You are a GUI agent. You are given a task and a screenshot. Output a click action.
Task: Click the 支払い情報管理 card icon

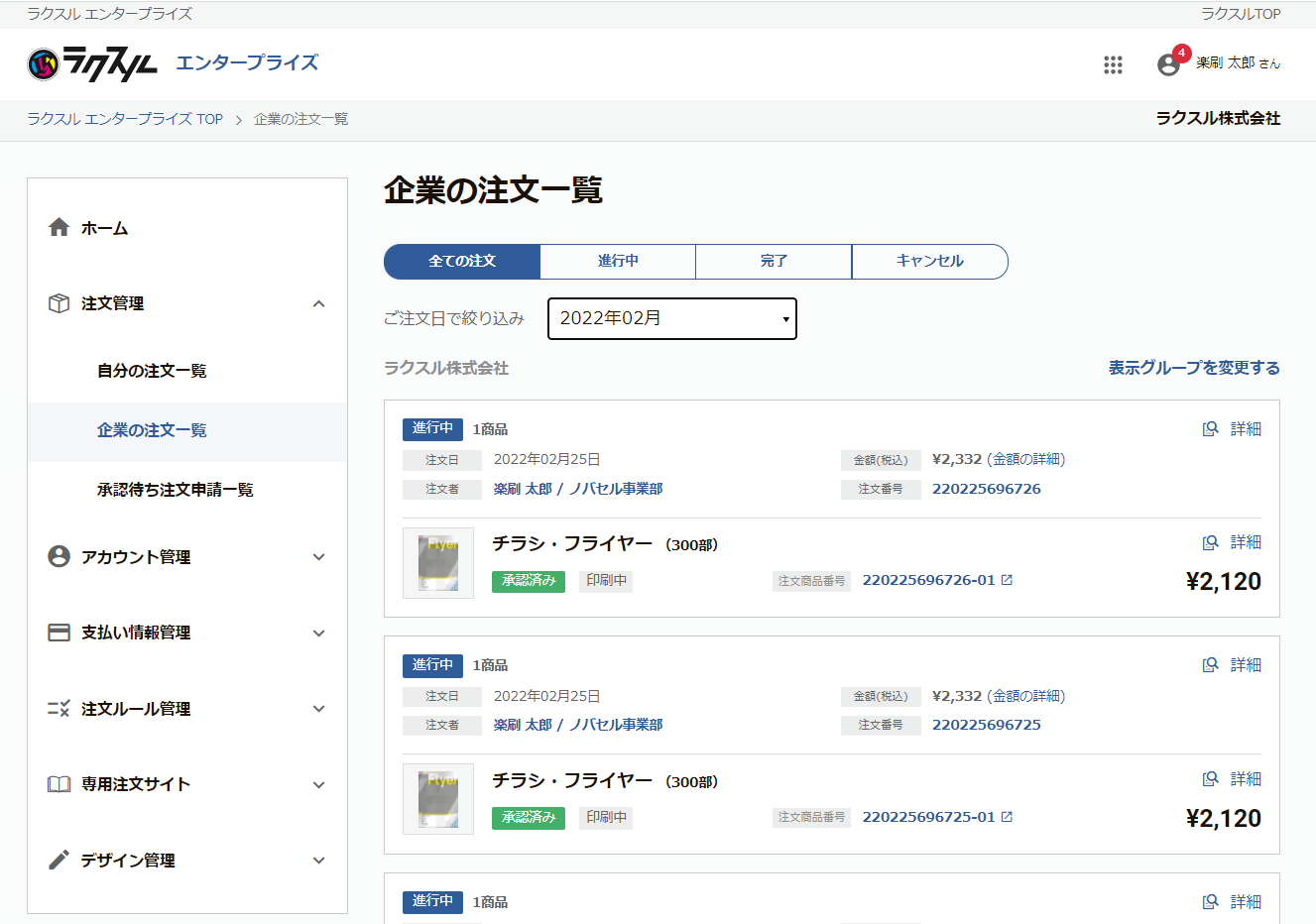pyautogui.click(x=60, y=633)
